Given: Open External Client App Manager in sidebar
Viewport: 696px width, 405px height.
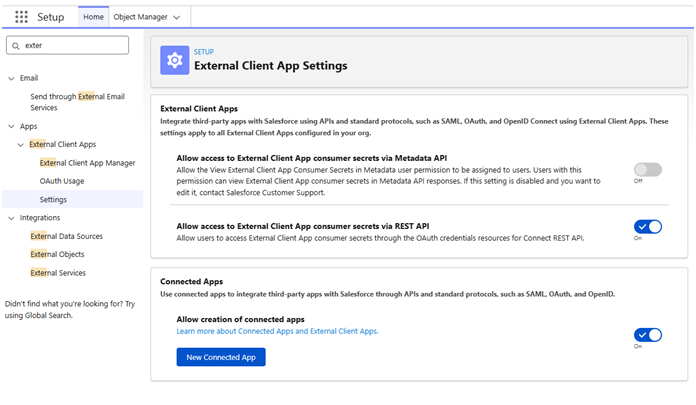Looking at the screenshot, I should pyautogui.click(x=88, y=163).
